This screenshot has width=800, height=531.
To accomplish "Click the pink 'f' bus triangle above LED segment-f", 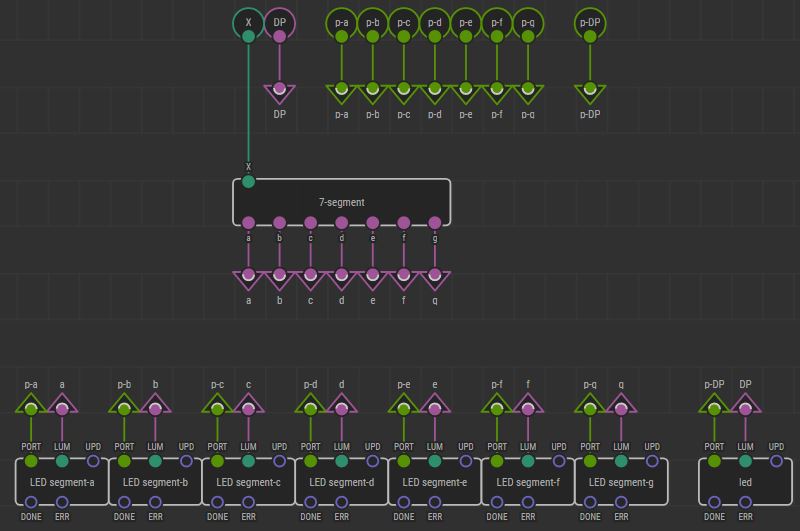I will coord(528,405).
